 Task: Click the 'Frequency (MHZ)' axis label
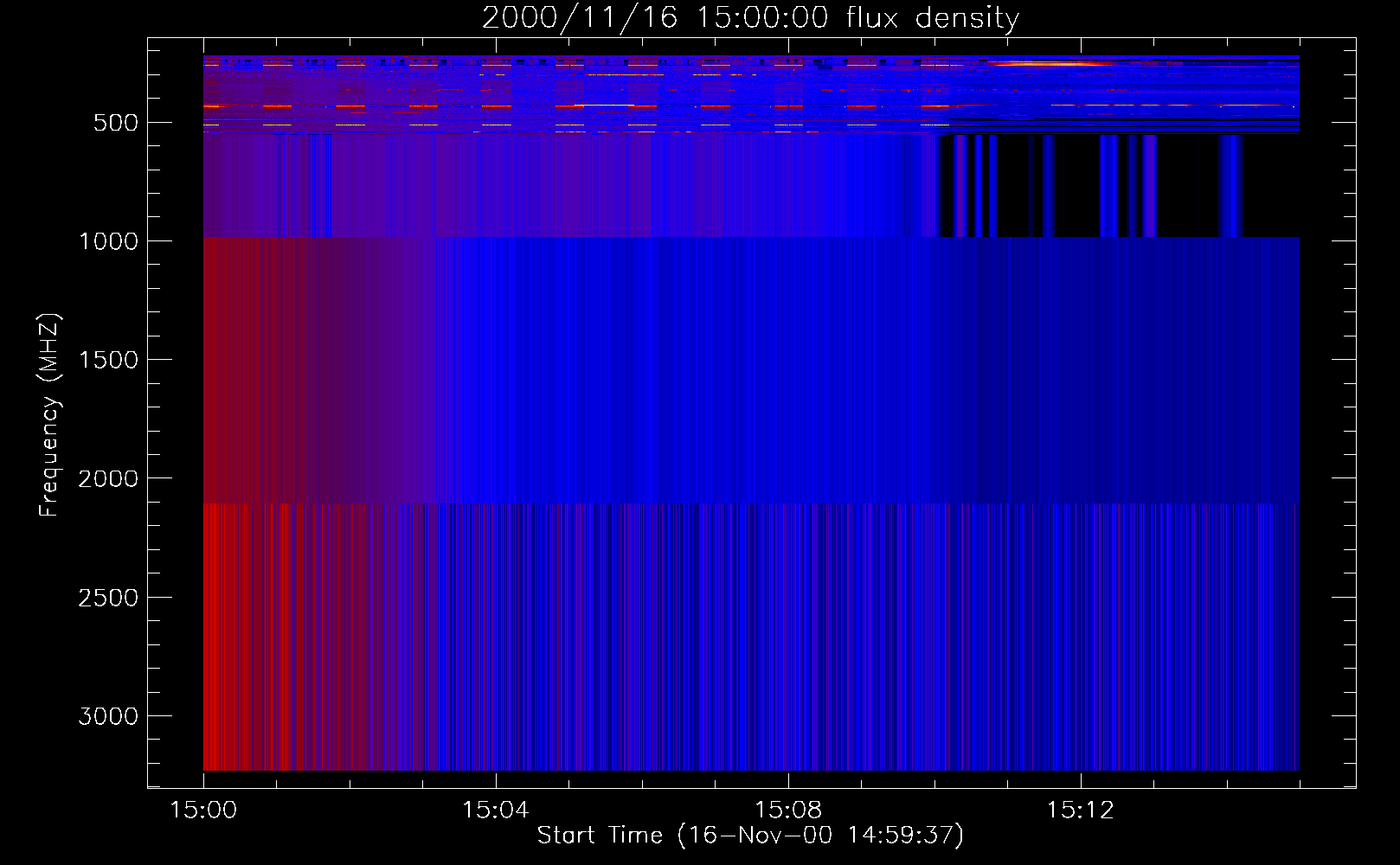click(49, 415)
